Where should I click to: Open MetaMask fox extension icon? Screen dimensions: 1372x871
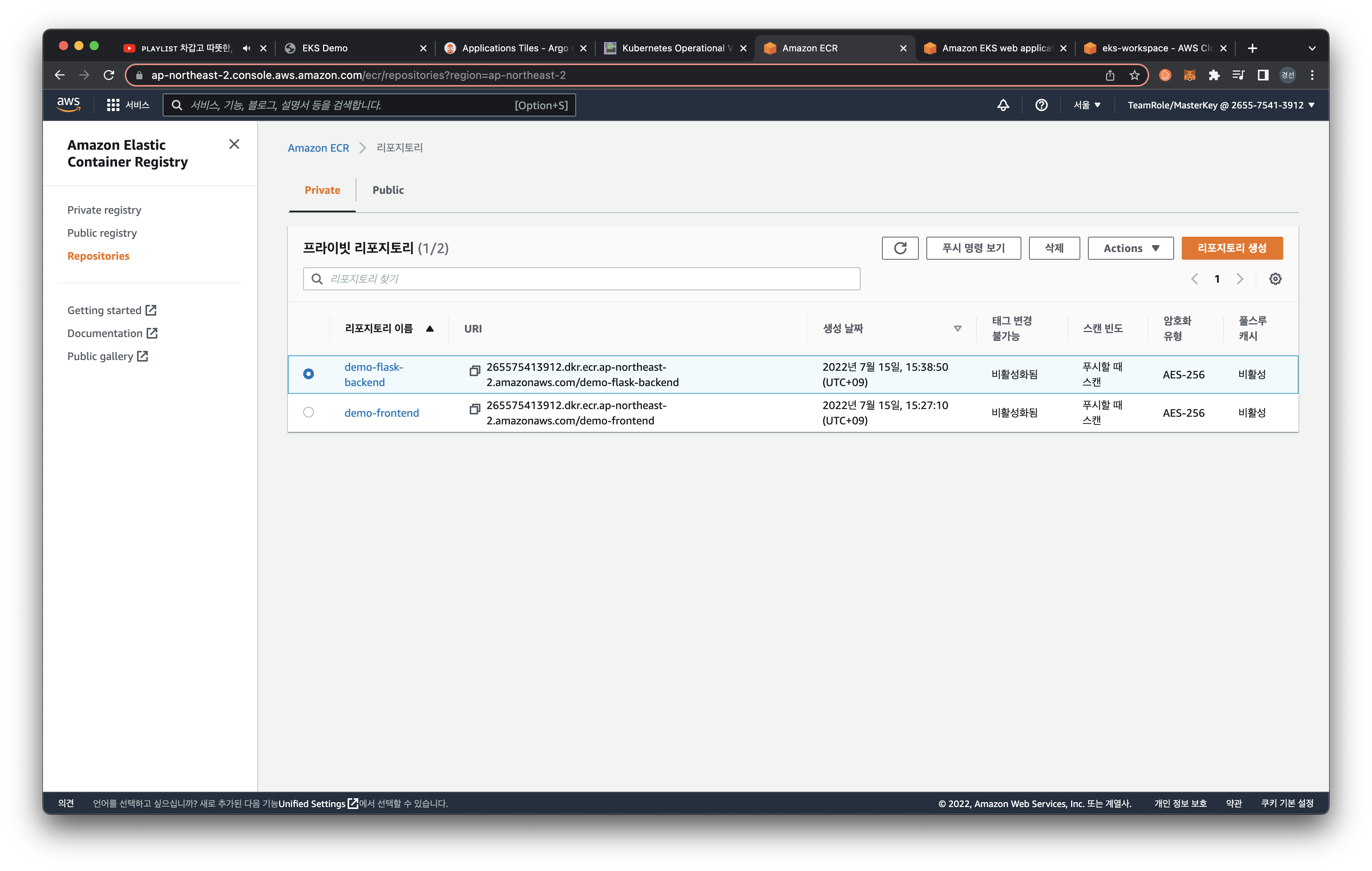(1189, 75)
